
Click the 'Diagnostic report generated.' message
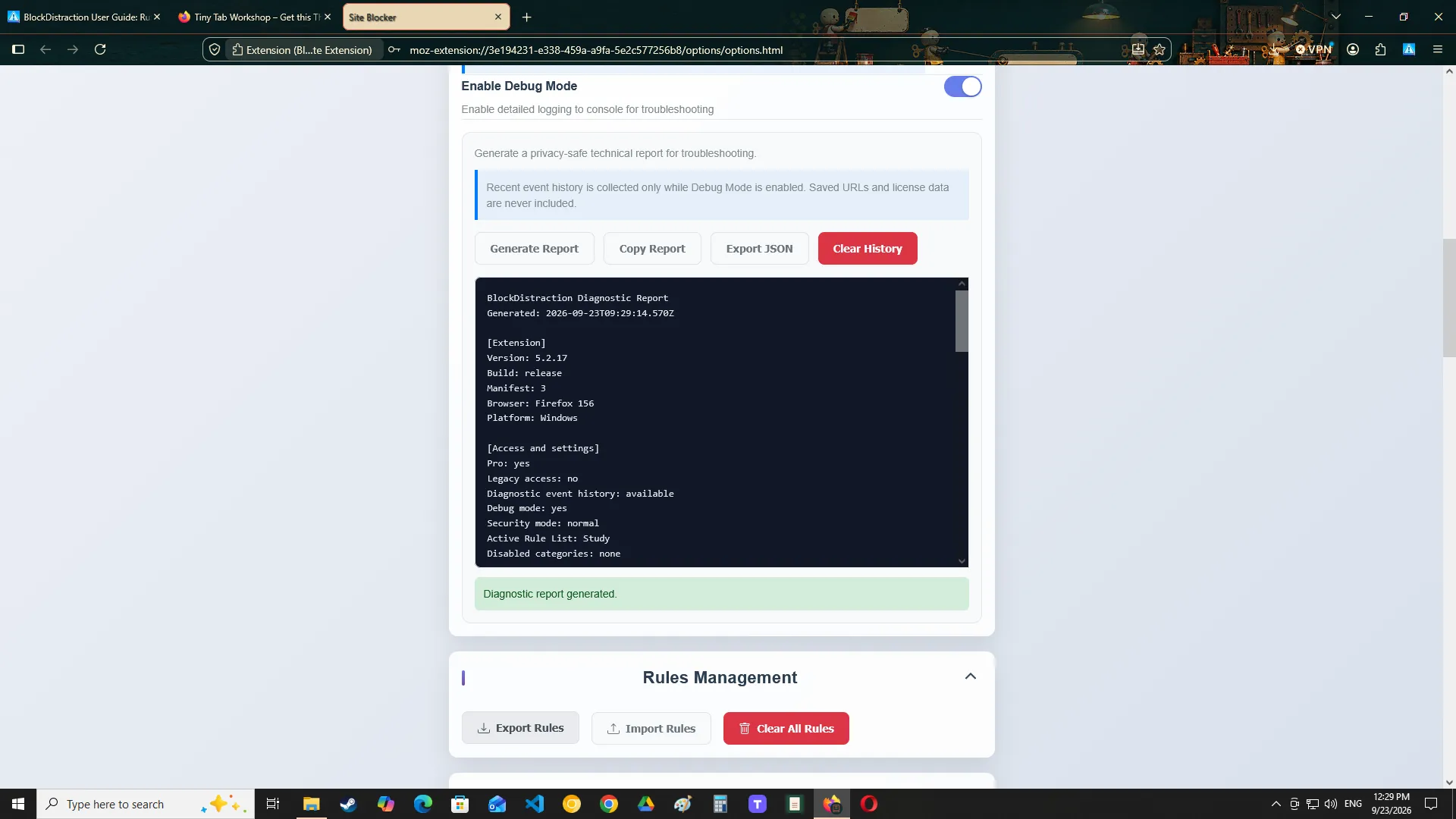[550, 594]
